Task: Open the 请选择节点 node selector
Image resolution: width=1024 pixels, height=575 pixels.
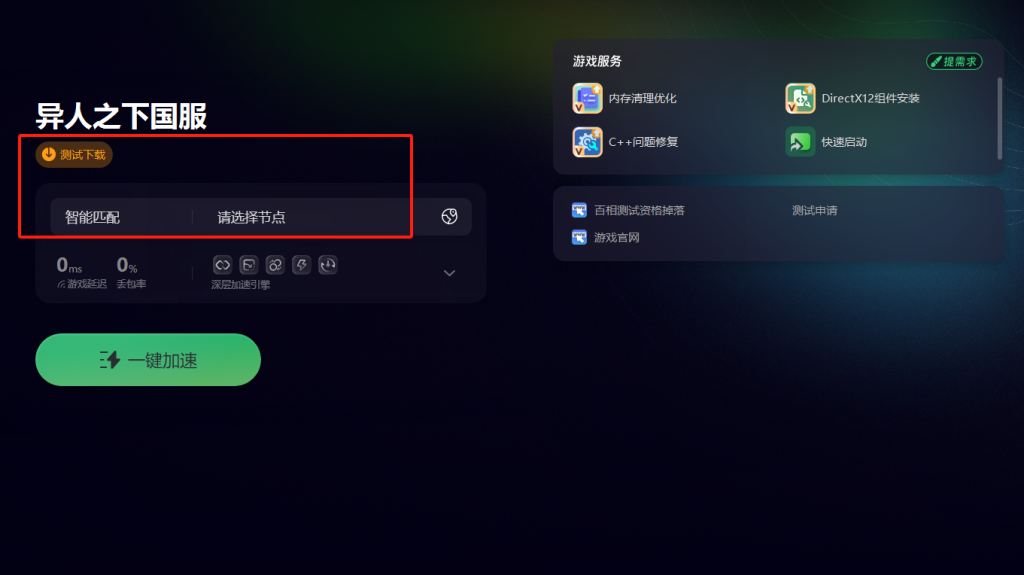Action: point(313,217)
